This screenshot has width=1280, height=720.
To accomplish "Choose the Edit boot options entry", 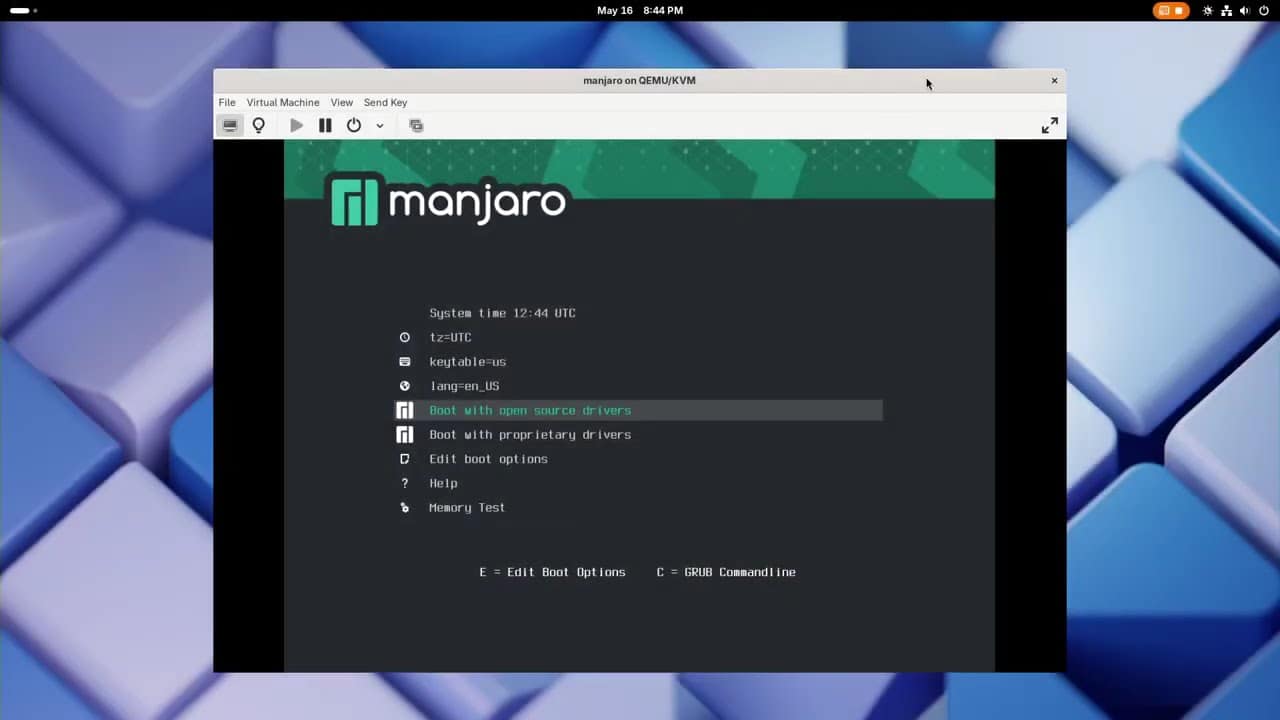I will pyautogui.click(x=488, y=459).
